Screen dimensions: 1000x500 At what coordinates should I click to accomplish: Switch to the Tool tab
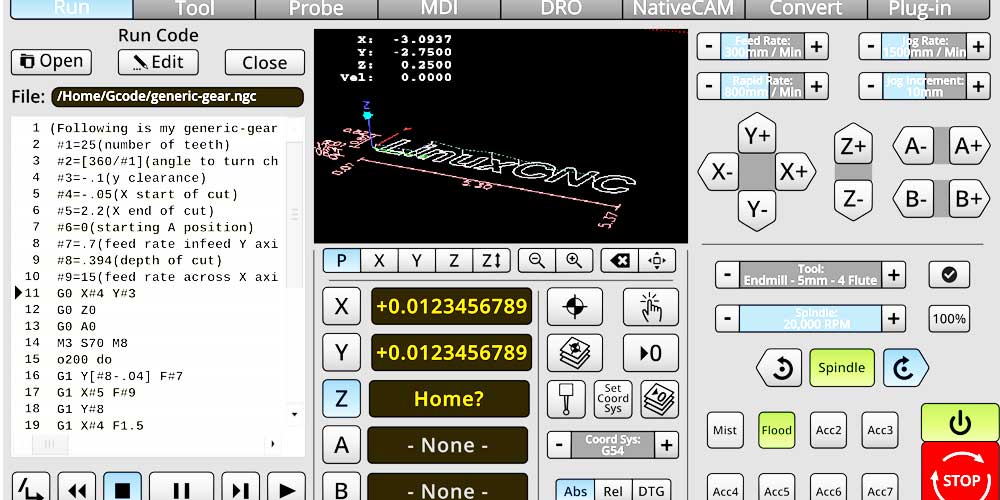(x=194, y=9)
